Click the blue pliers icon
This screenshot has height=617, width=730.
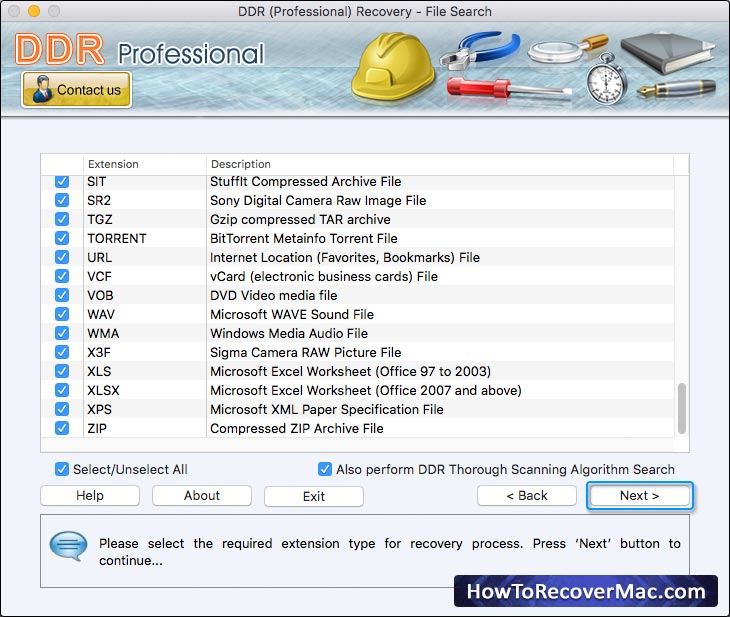click(480, 49)
